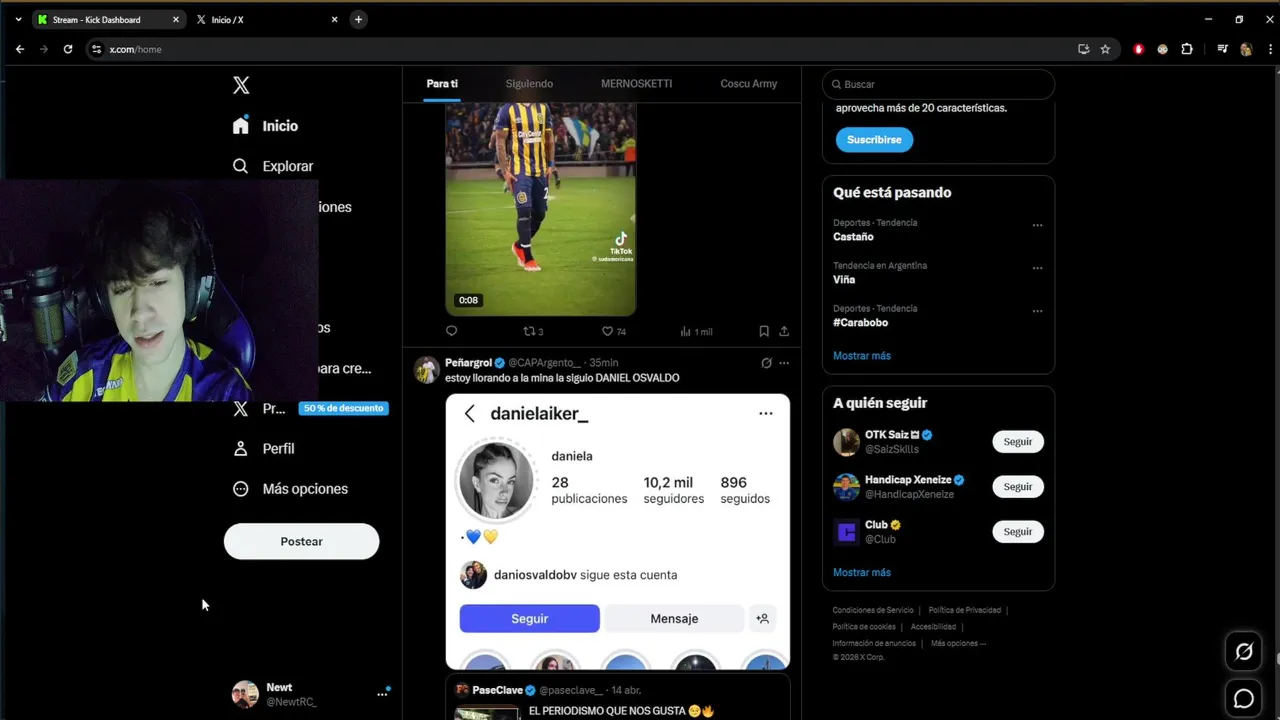Open Inicio home icon
The height and width of the screenshot is (720, 1280).
click(240, 126)
